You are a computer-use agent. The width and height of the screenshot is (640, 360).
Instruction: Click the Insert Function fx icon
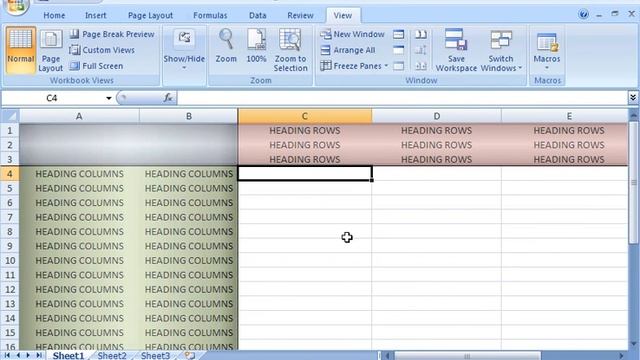pos(168,98)
